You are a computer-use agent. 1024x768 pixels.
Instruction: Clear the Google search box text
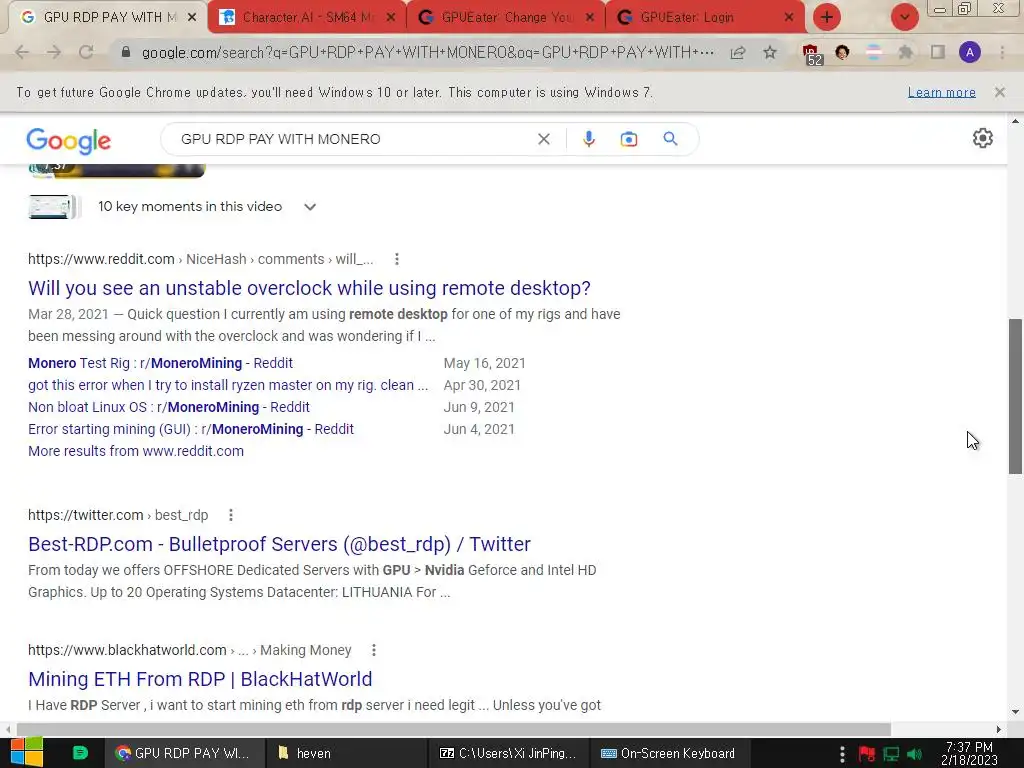point(543,139)
